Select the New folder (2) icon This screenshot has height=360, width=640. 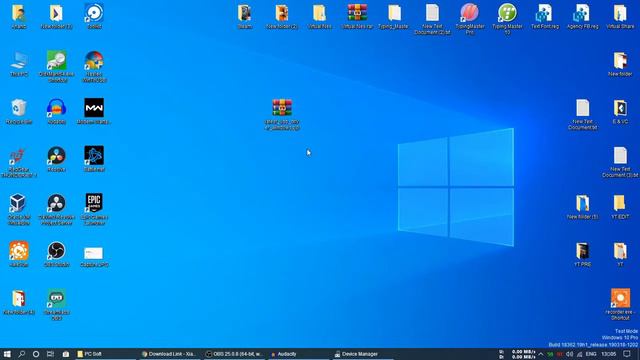[x=282, y=16]
